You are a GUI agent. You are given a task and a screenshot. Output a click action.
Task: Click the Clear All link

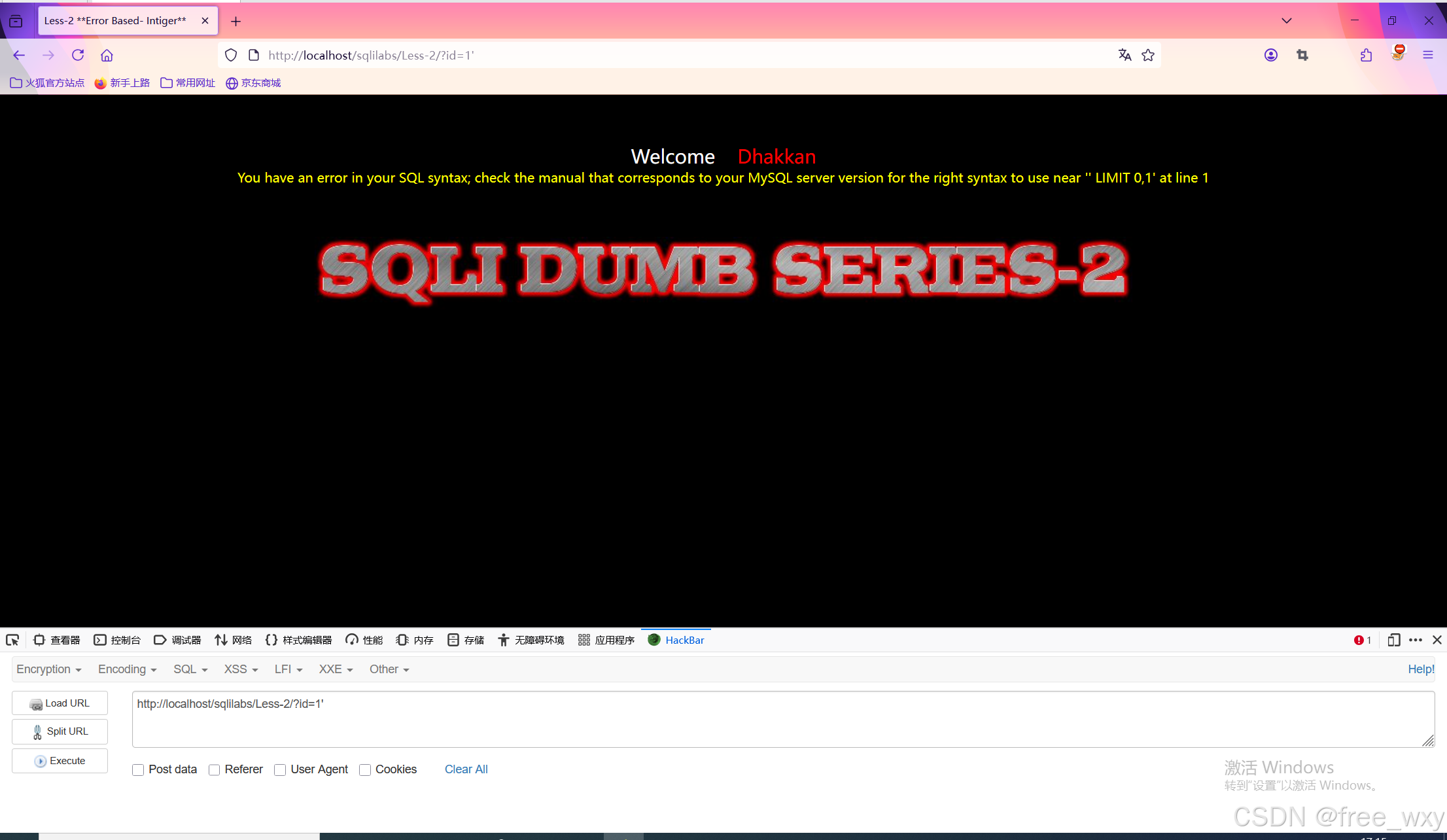pos(466,769)
